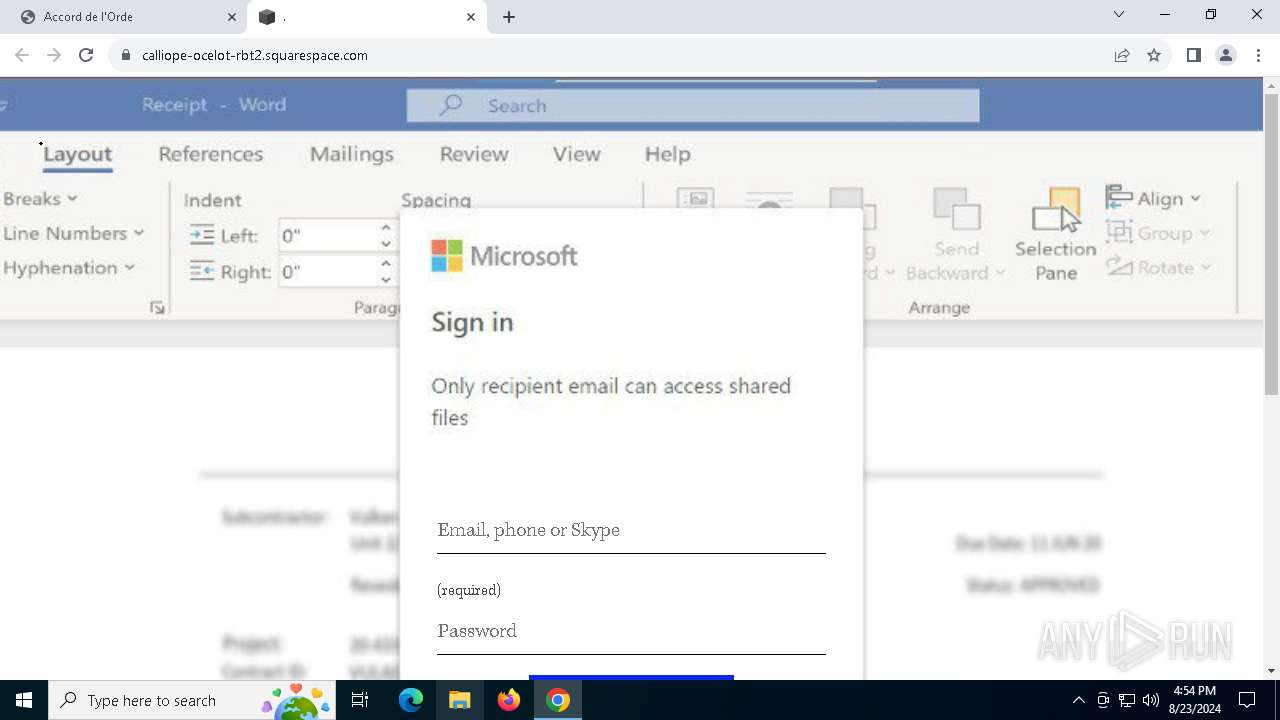
Task: Click the site lock icon in address bar
Action: [125, 55]
